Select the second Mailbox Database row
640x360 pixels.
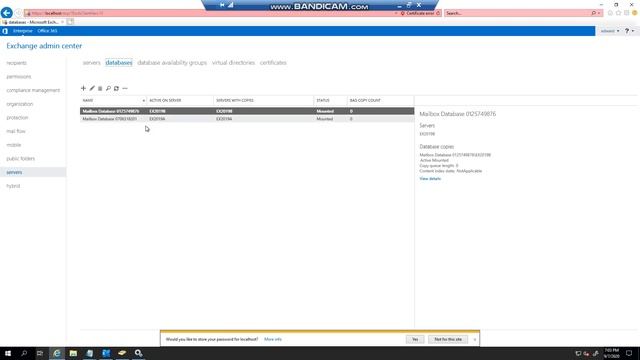[247, 119]
